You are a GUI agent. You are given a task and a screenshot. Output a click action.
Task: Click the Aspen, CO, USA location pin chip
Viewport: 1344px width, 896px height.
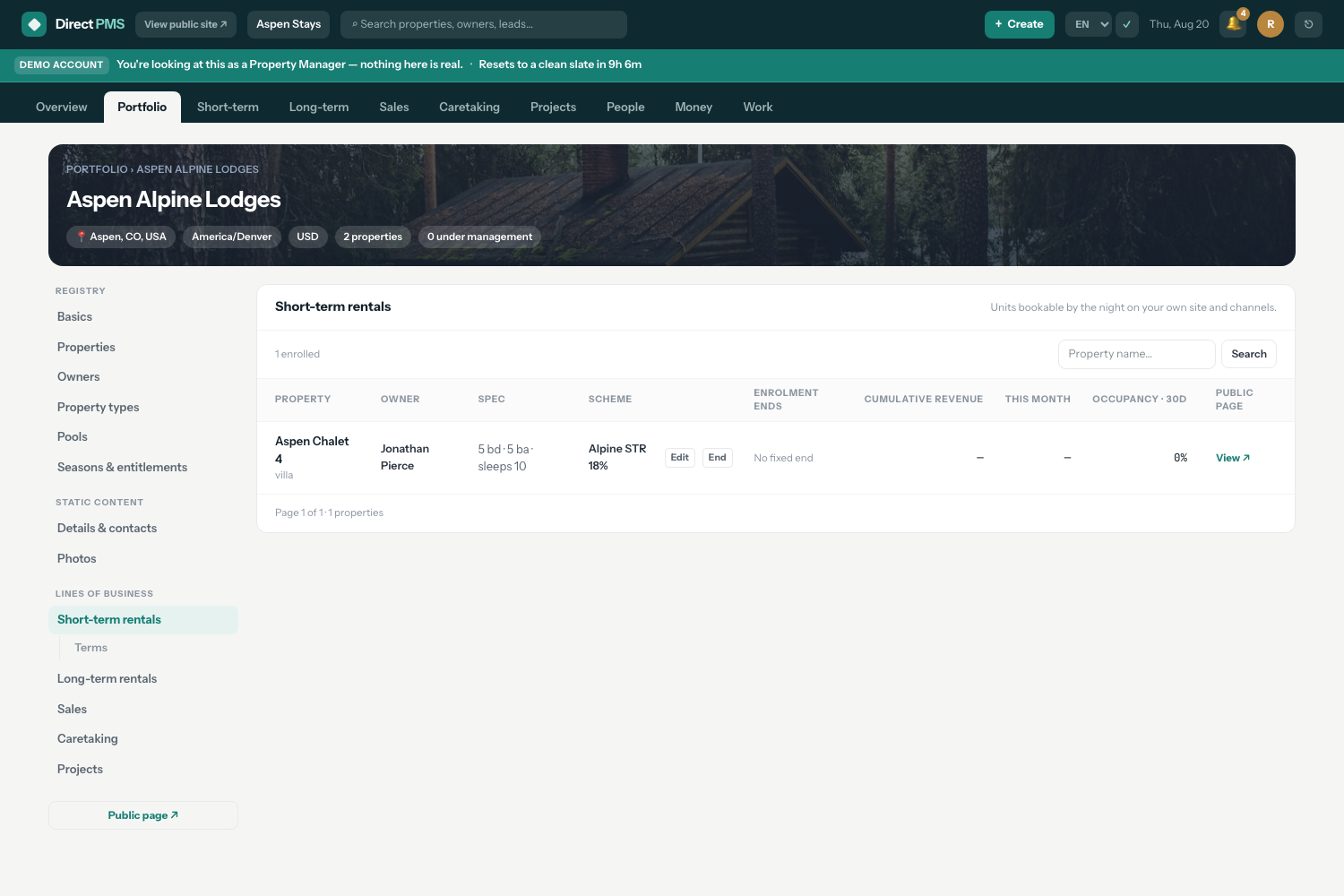(x=121, y=237)
